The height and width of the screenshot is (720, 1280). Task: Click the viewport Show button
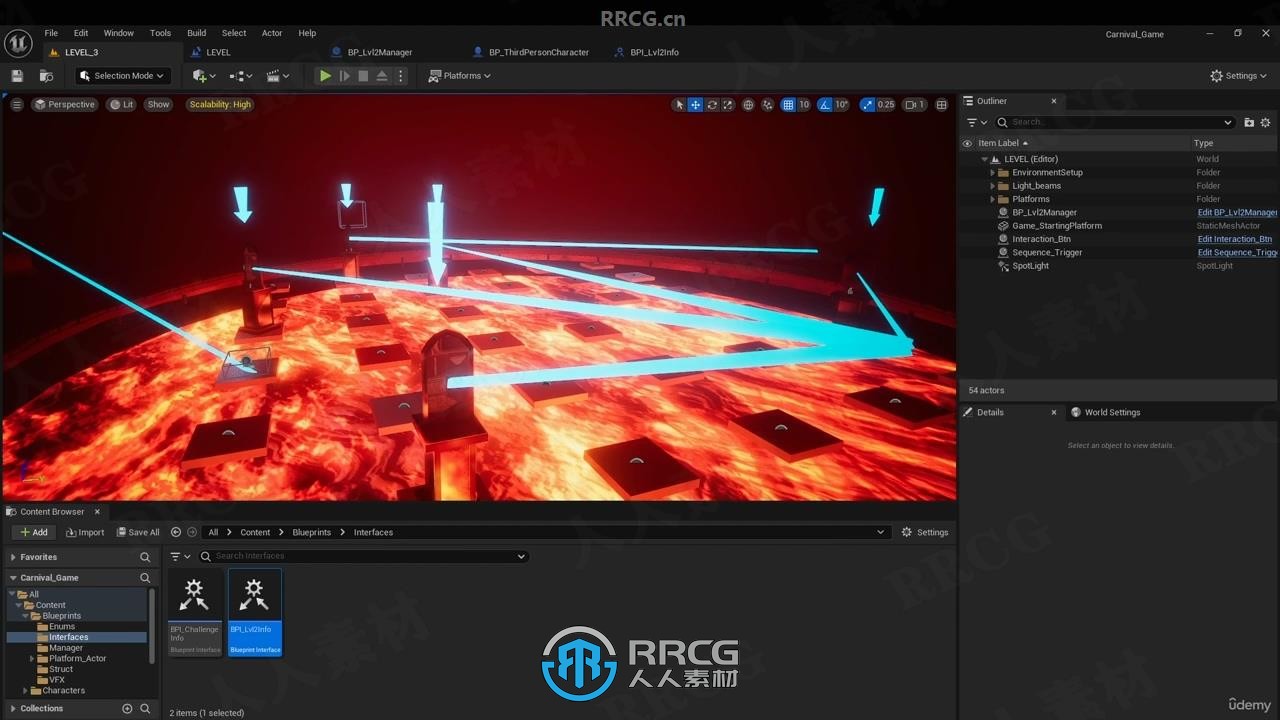[158, 104]
